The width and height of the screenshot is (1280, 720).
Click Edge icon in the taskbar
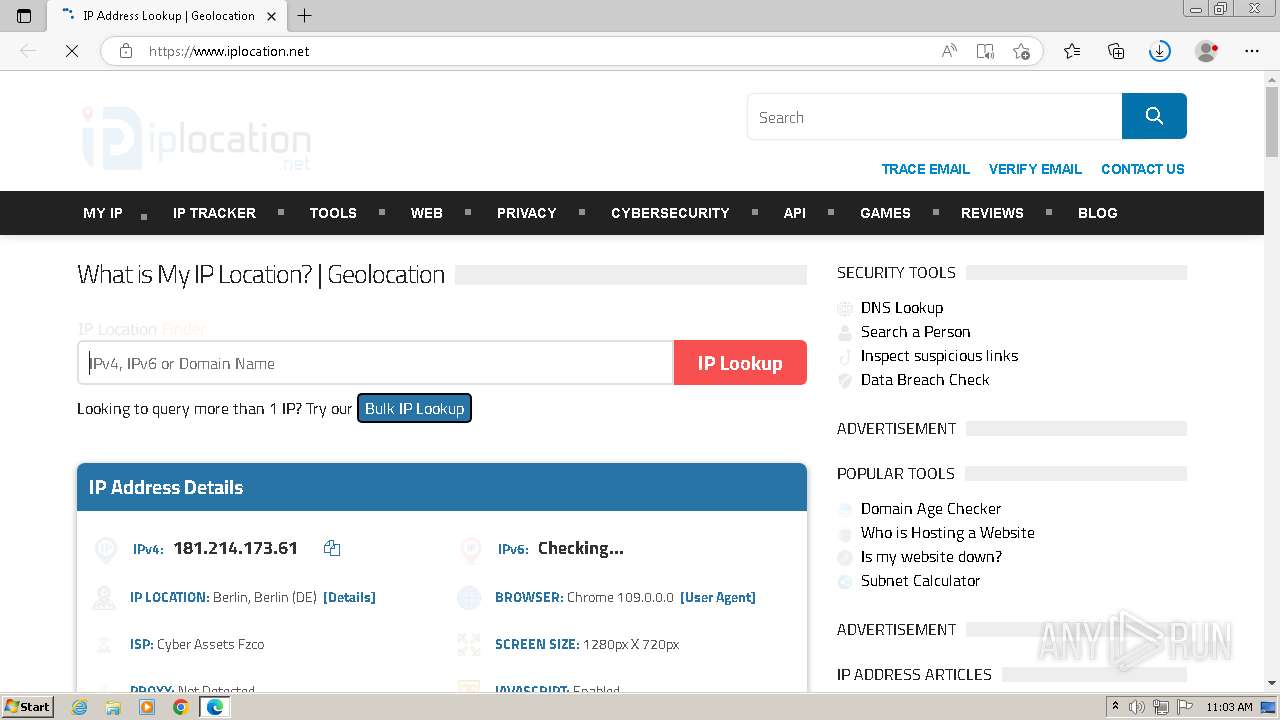214,707
